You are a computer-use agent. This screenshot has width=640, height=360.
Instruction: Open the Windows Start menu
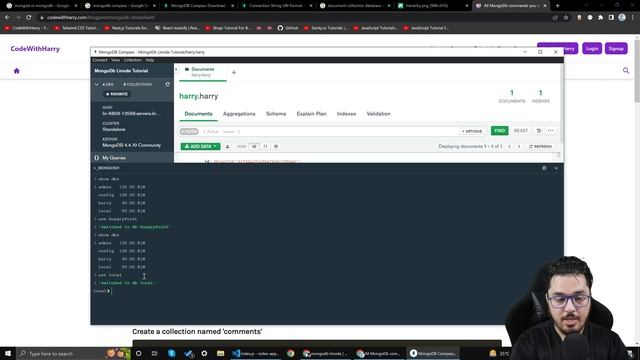point(8,353)
